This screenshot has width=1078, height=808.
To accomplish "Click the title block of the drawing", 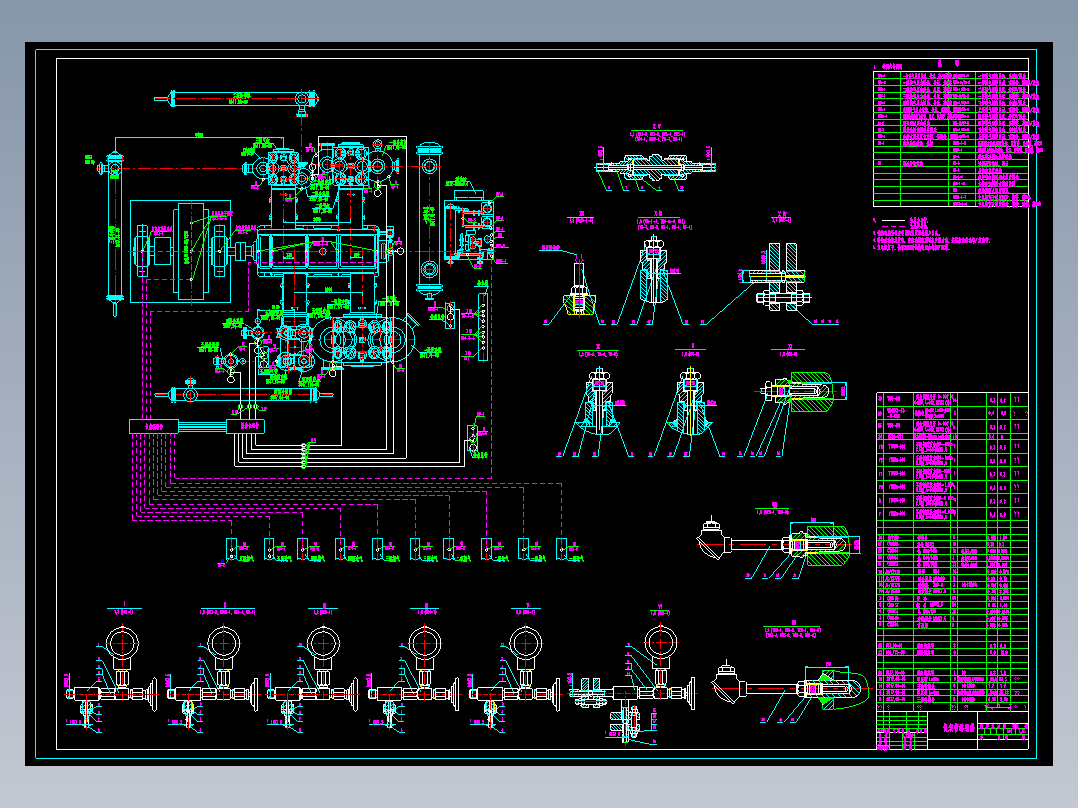I will [952, 730].
